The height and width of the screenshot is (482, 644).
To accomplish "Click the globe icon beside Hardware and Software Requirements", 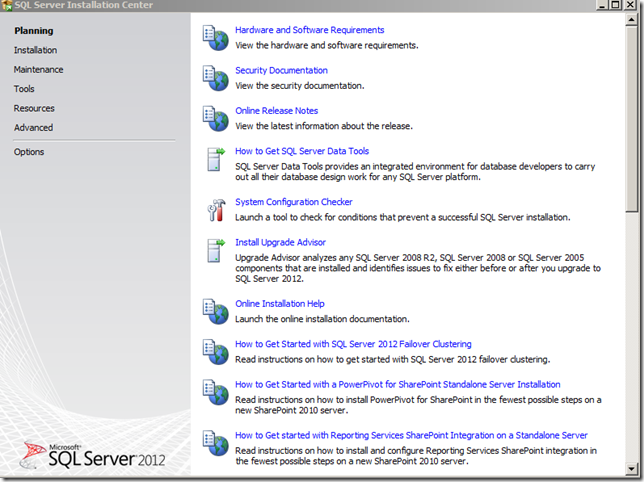I will click(x=215, y=37).
